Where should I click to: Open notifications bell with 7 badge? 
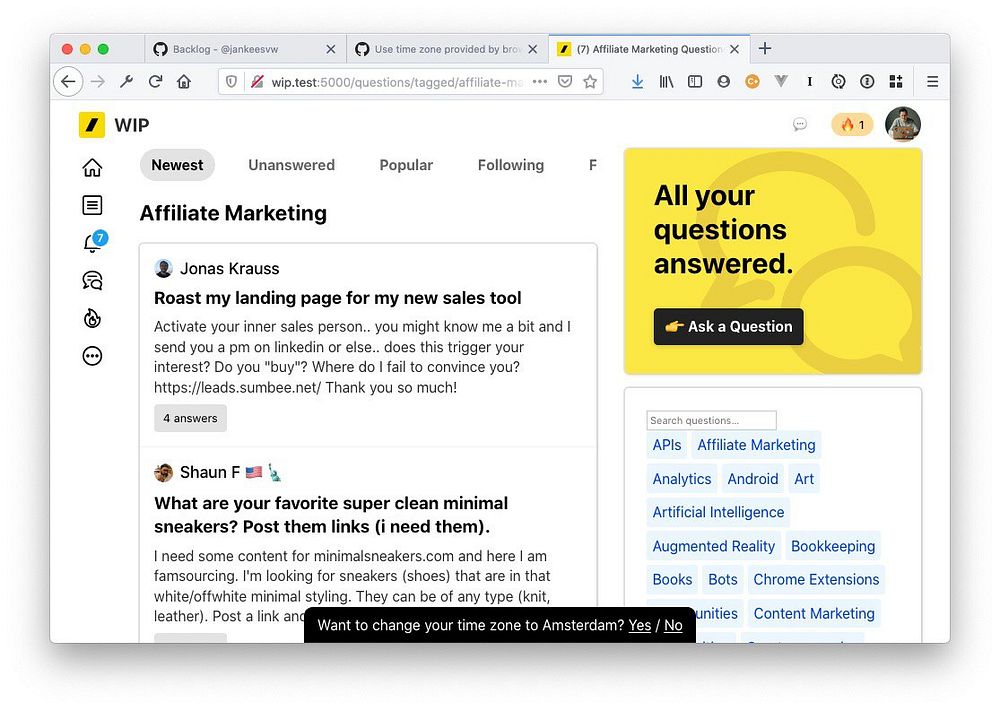(x=92, y=243)
